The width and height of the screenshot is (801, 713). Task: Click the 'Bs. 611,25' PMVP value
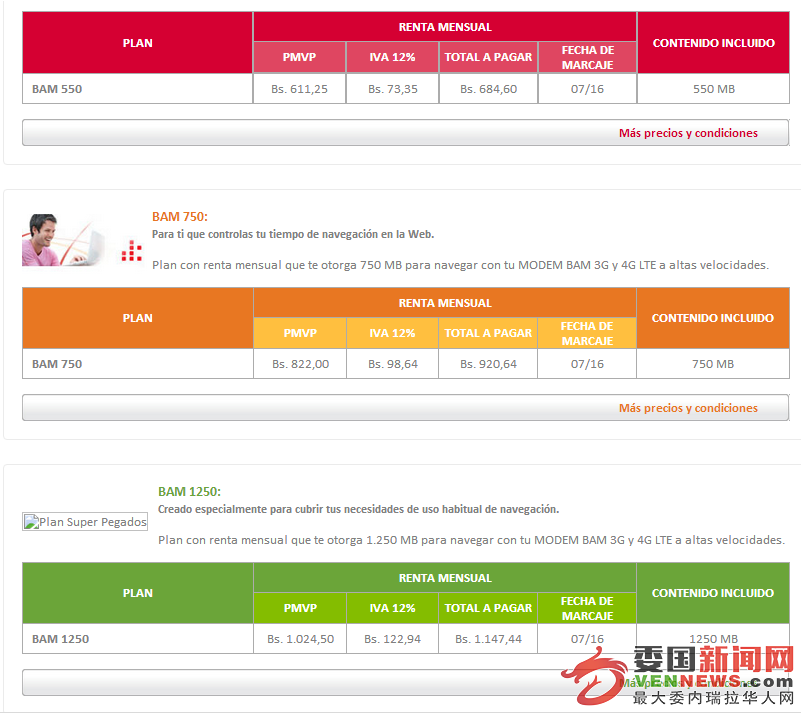click(299, 89)
